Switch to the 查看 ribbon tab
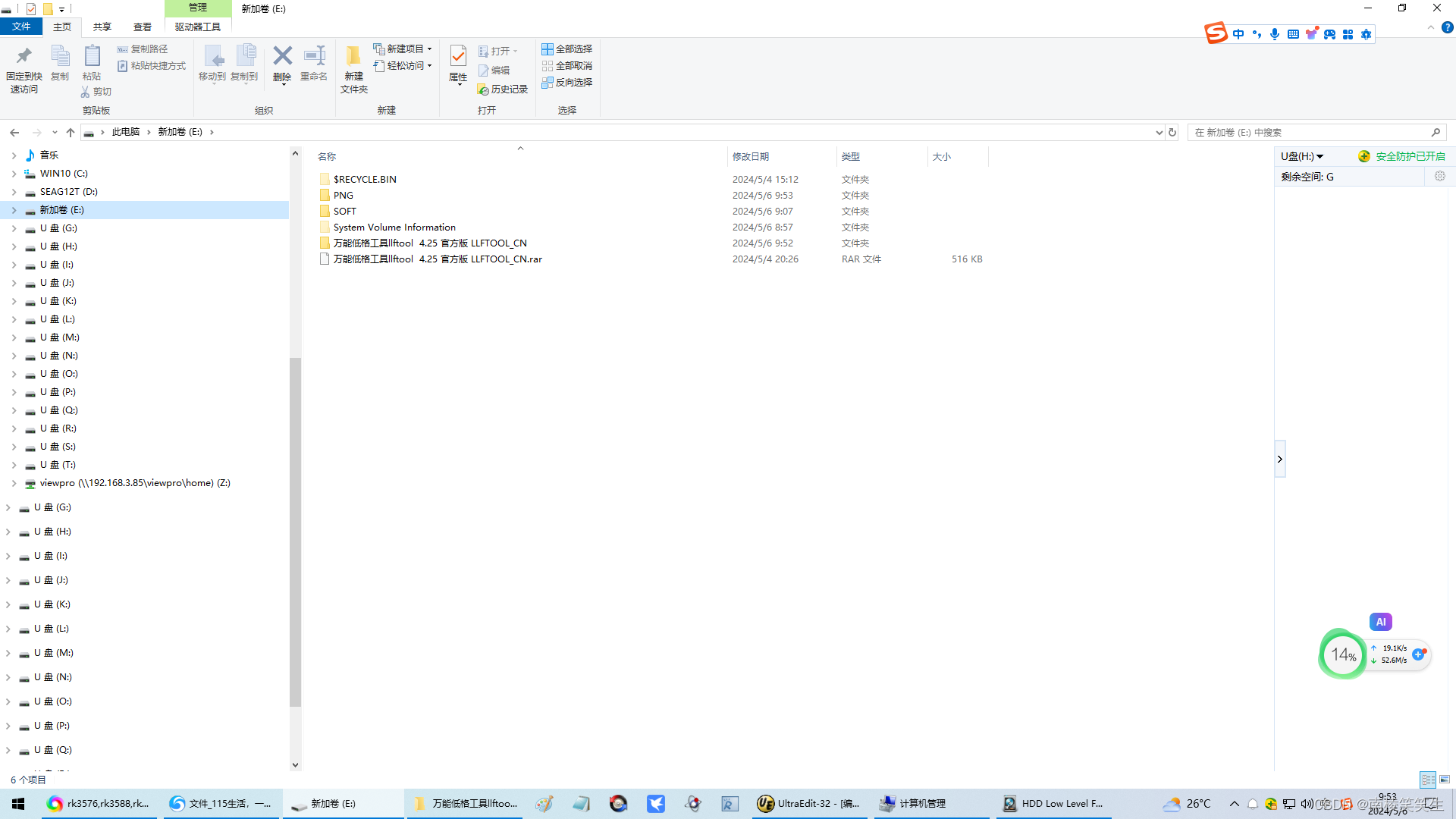Viewport: 1456px width, 819px height. point(143,27)
